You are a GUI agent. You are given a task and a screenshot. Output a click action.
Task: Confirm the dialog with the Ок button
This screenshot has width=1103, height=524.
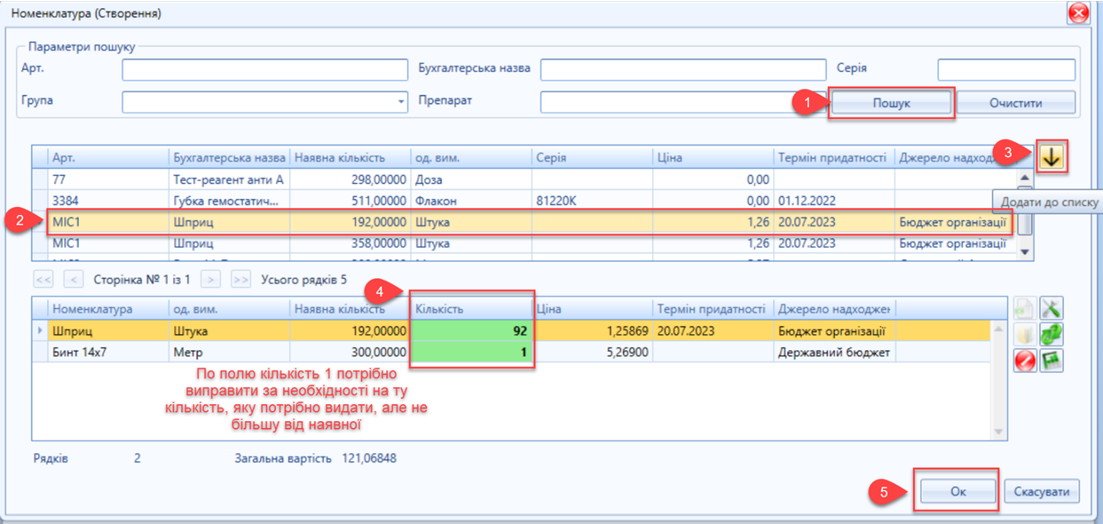957,492
